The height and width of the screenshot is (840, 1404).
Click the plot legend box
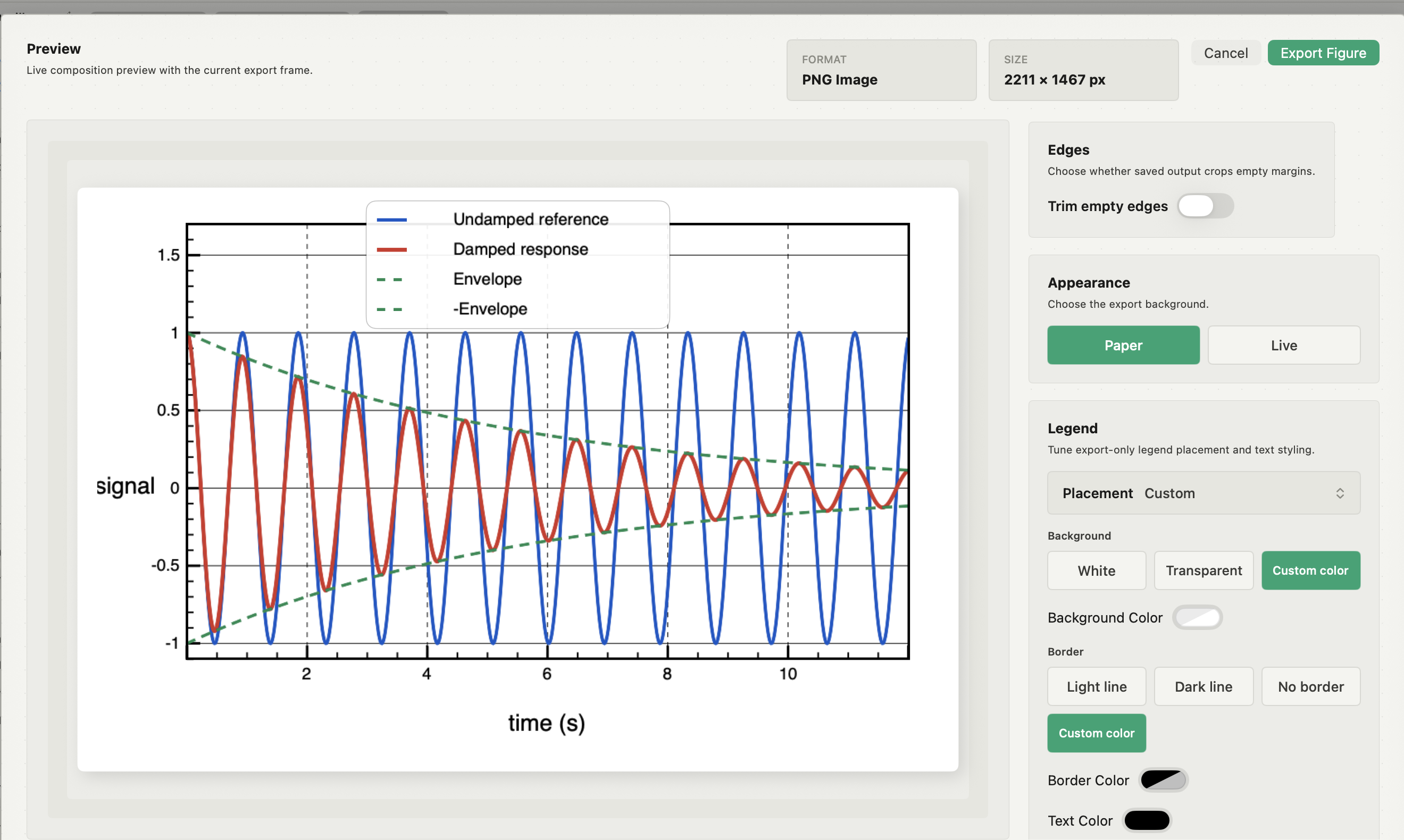[517, 264]
